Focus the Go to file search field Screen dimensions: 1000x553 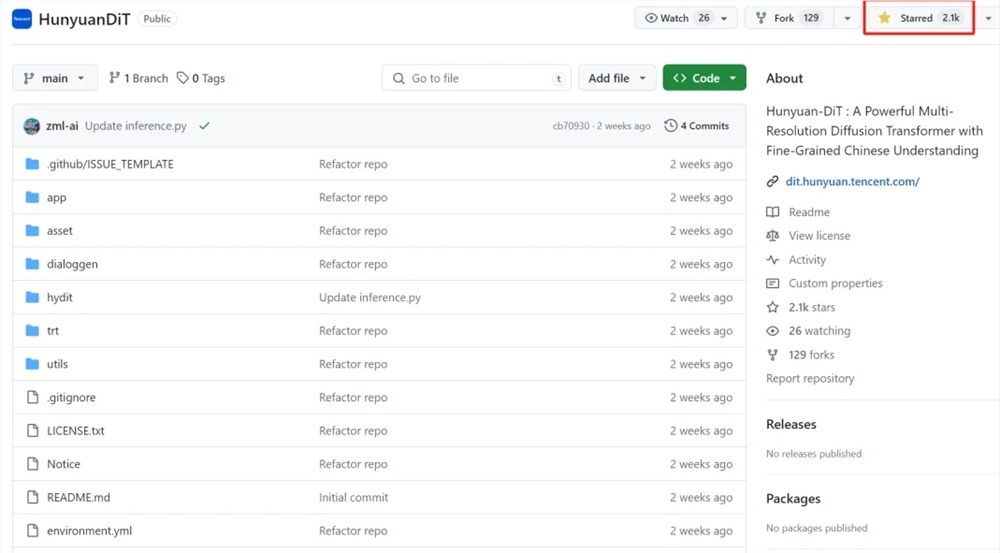point(476,78)
